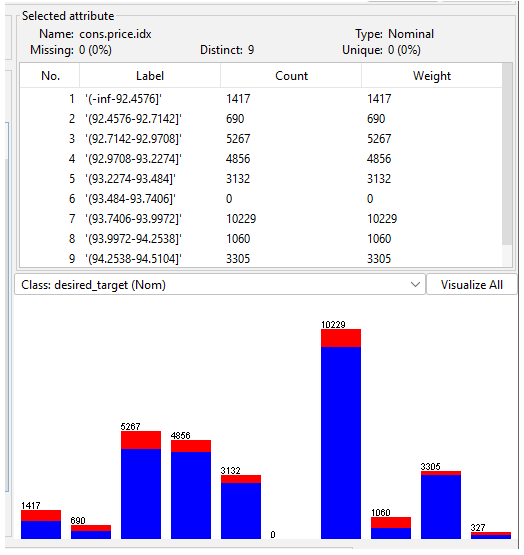Sort table by Count column header
Image resolution: width=524 pixels, height=555 pixels.
291,76
